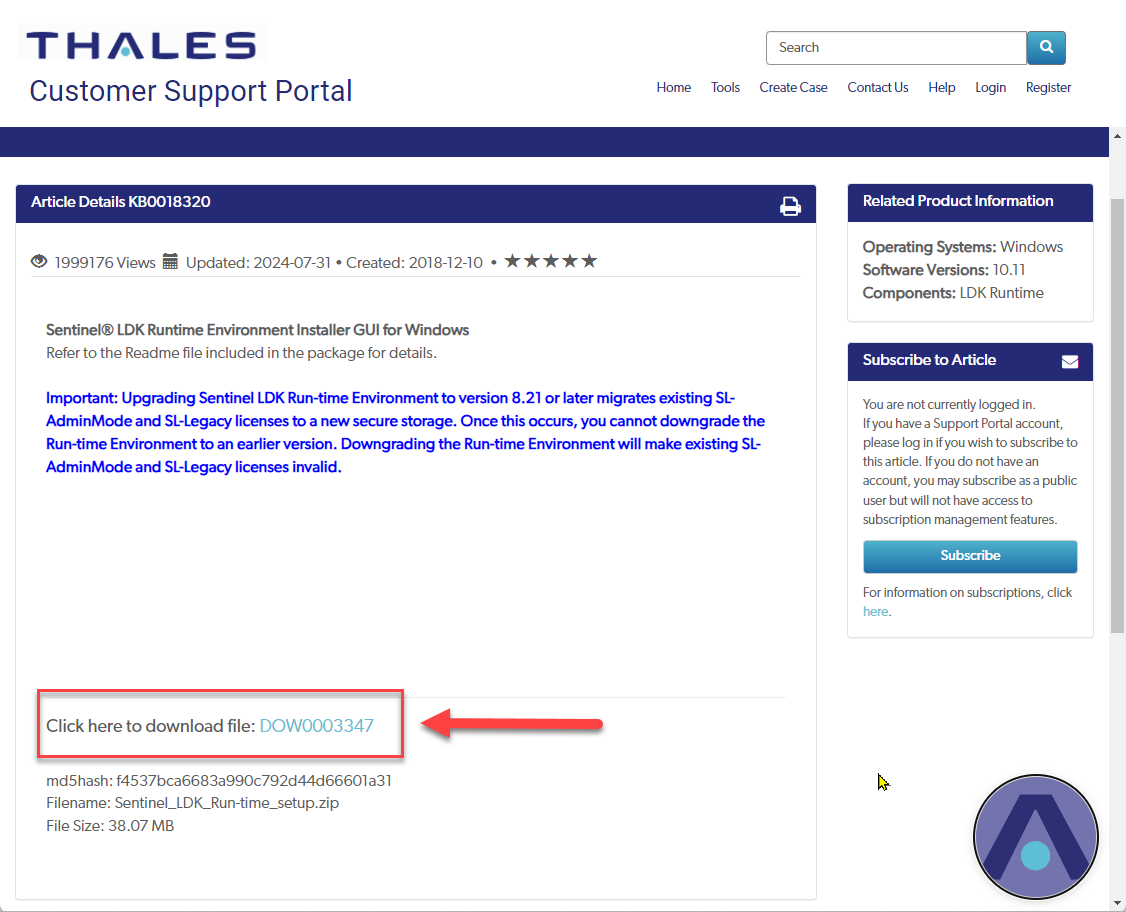This screenshot has width=1126, height=912.
Task: Click the calendar icon beside Updated date
Action: point(169,261)
